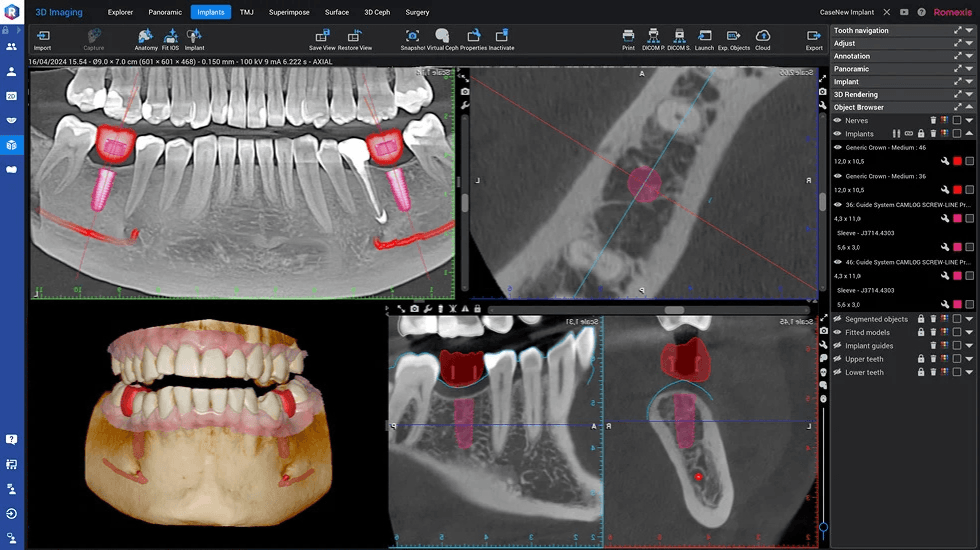The image size is (980, 550).
Task: Click the vertical slider handle beside coronal view
Action: pos(823,527)
